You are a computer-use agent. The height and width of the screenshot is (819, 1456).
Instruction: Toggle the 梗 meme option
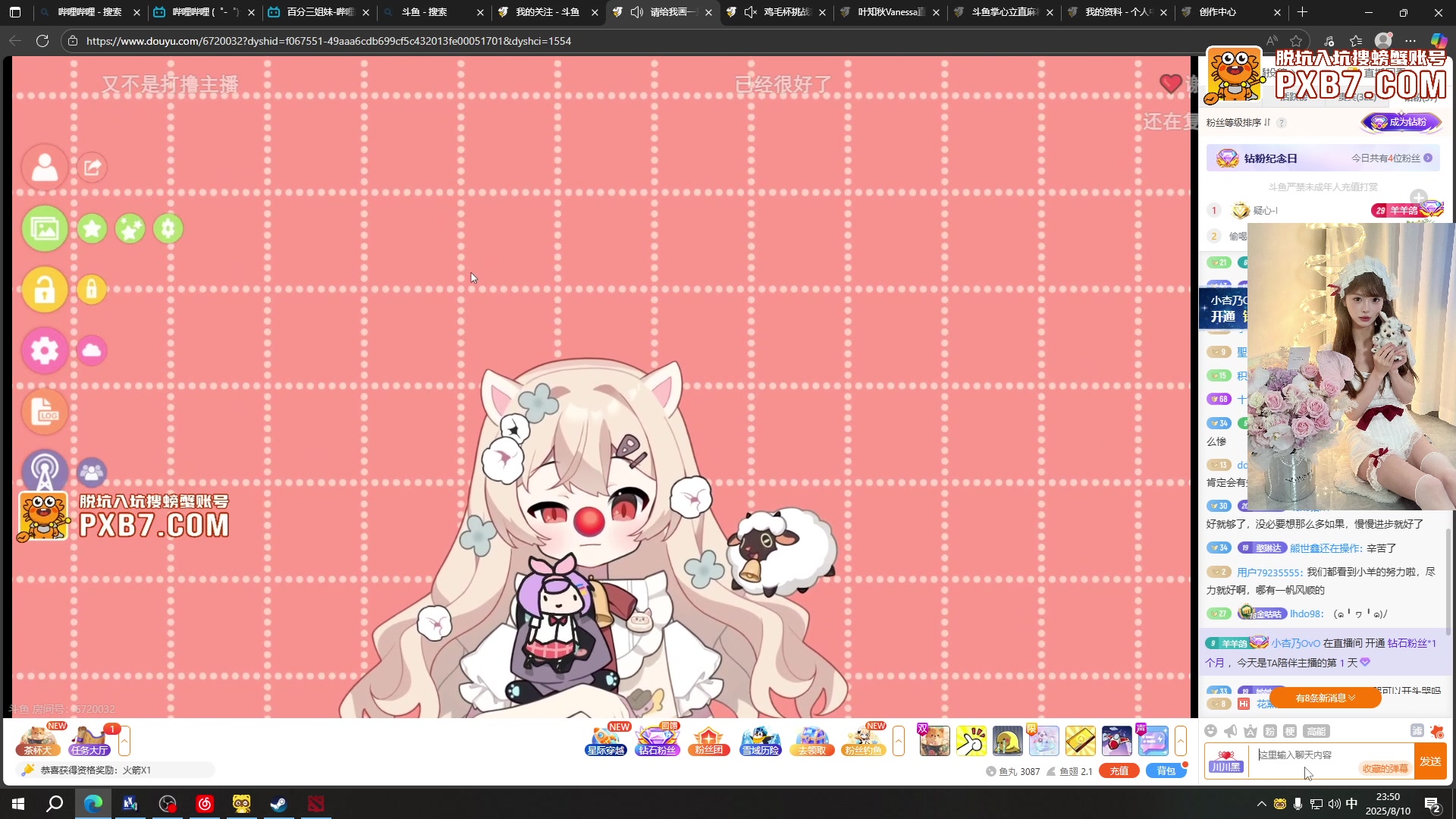coord(1290,731)
